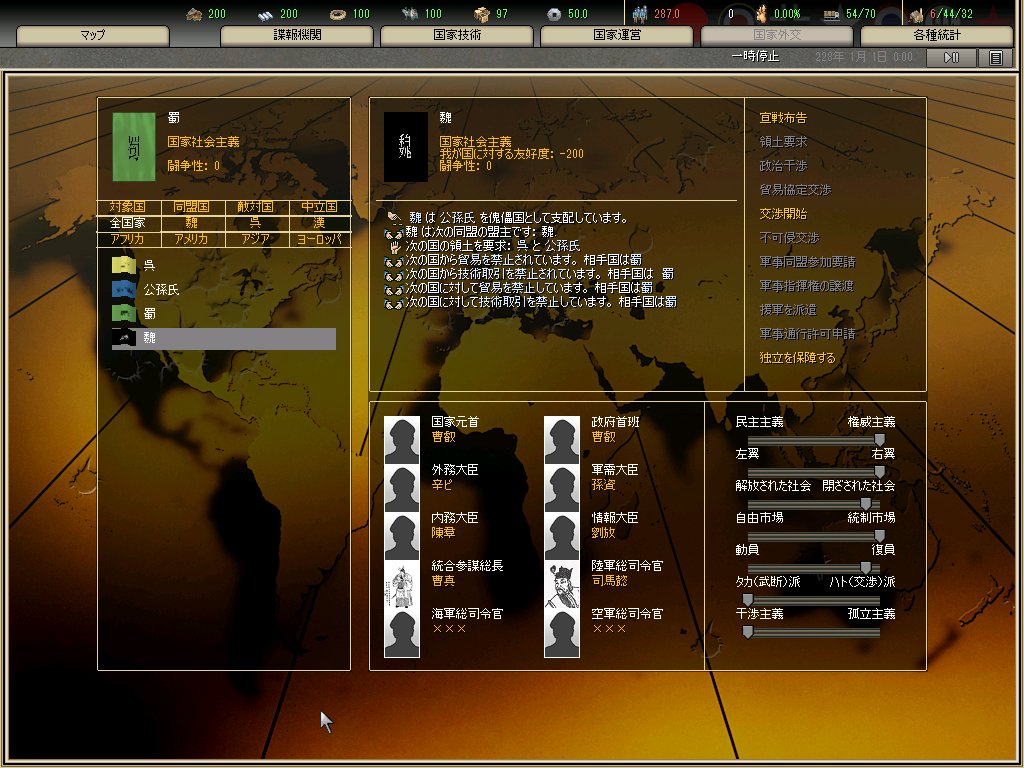Click the rare materials icon showing 100

(x=338, y=14)
